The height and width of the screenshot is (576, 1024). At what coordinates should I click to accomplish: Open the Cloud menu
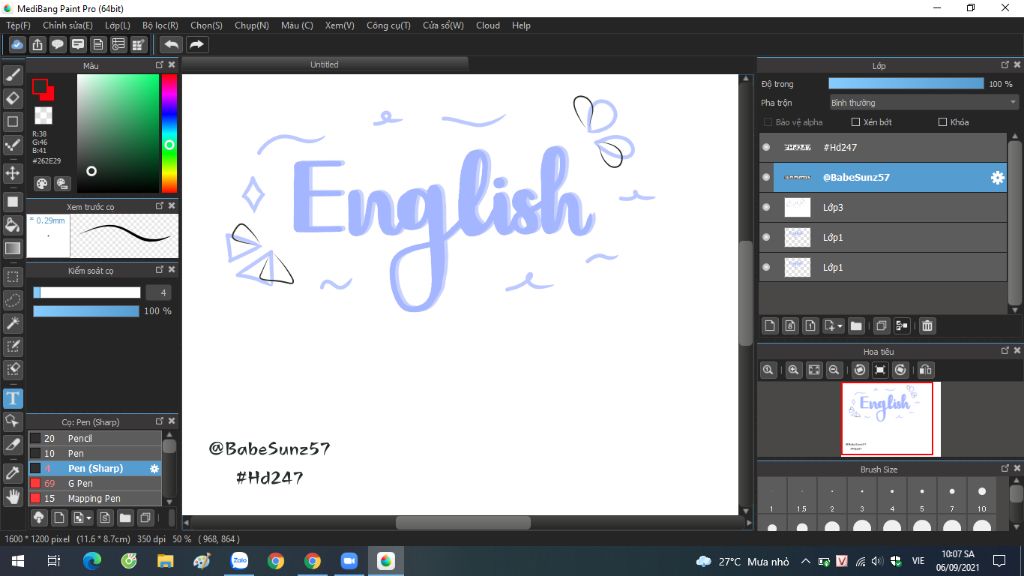488,25
